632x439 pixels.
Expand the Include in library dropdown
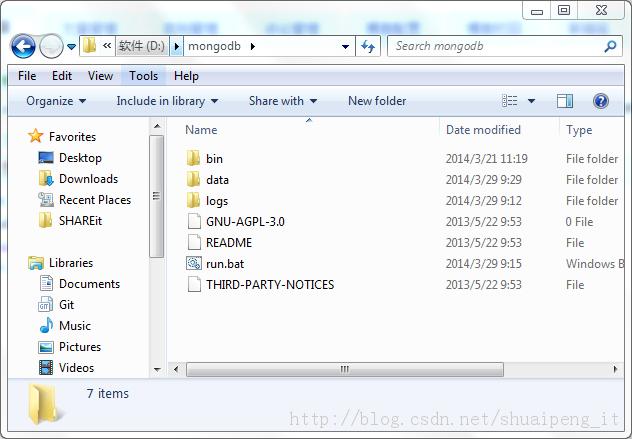(x=167, y=101)
